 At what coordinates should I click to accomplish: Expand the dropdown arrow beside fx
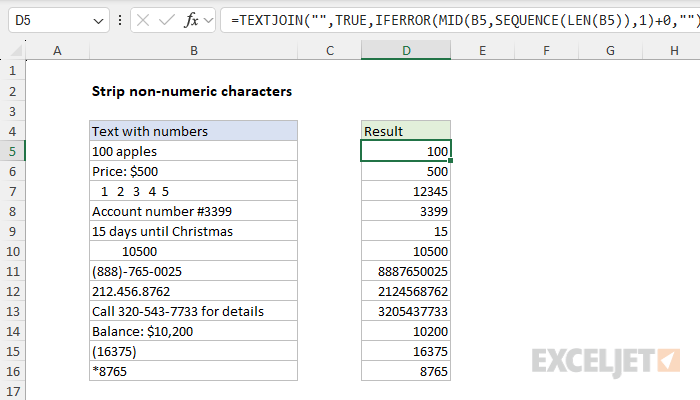pyautogui.click(x=208, y=21)
